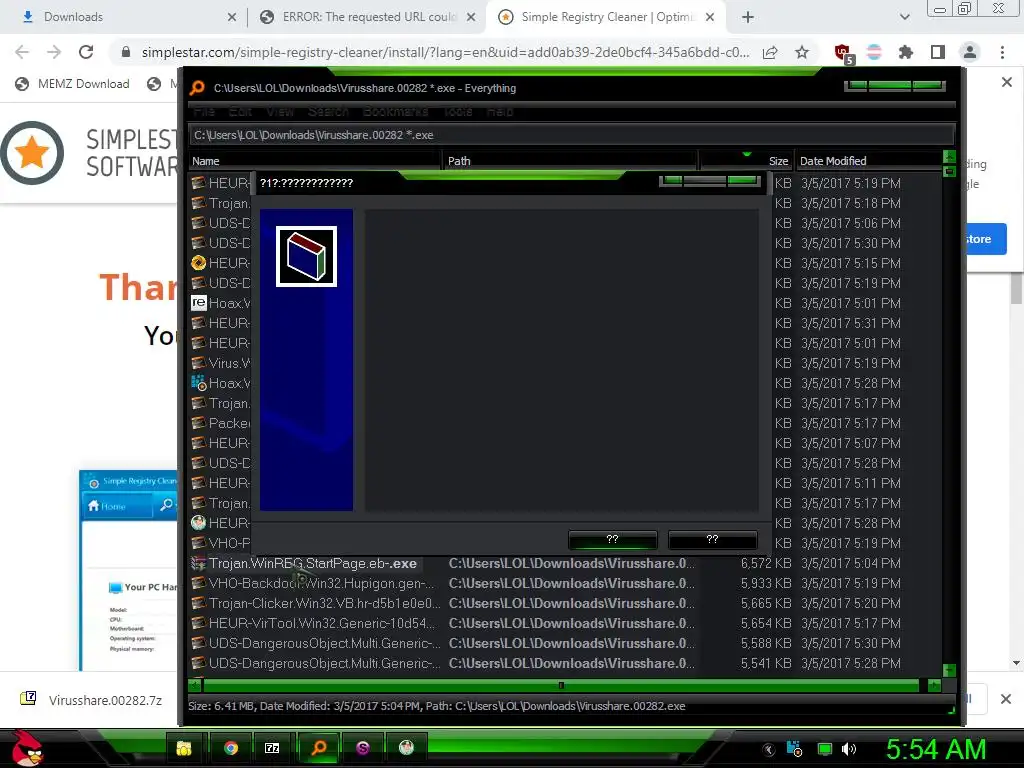Close the Downloads tab
Screen dimensions: 1024x768
pyautogui.click(x=232, y=17)
